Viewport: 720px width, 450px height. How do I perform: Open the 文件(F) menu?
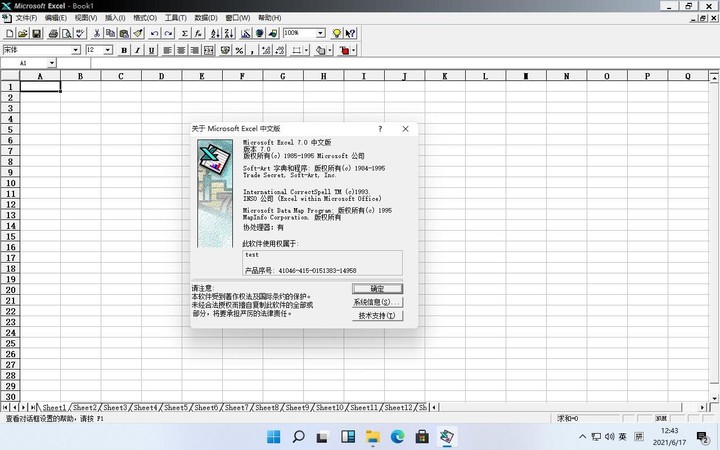pyautogui.click(x=26, y=18)
